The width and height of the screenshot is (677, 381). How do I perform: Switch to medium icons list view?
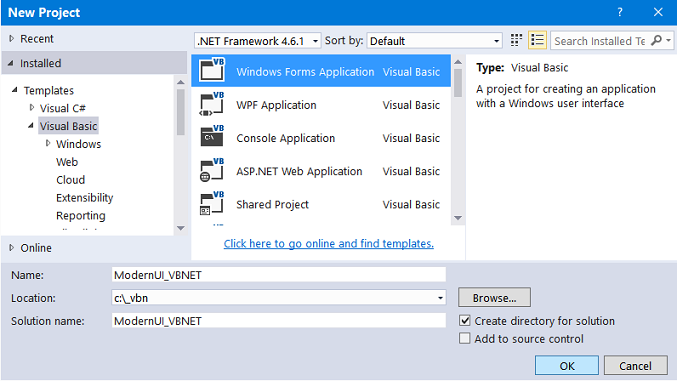tap(538, 41)
